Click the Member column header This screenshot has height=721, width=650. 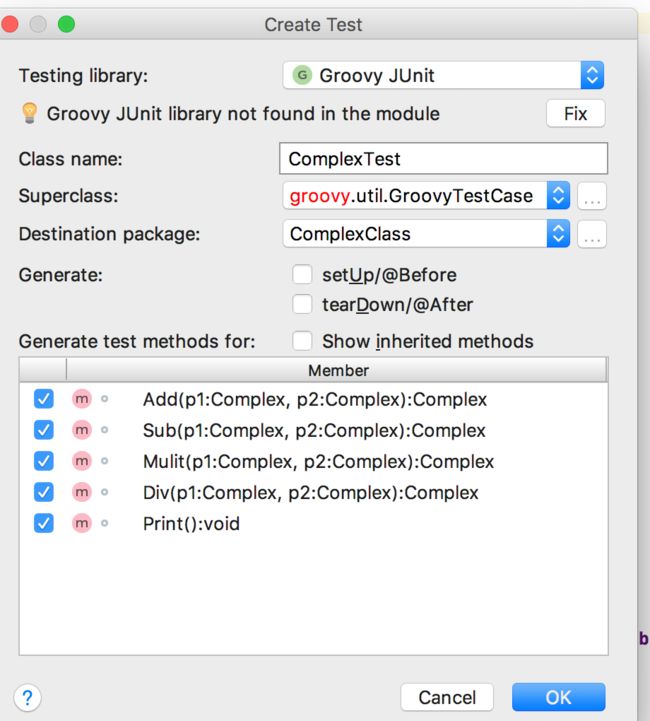click(337, 370)
